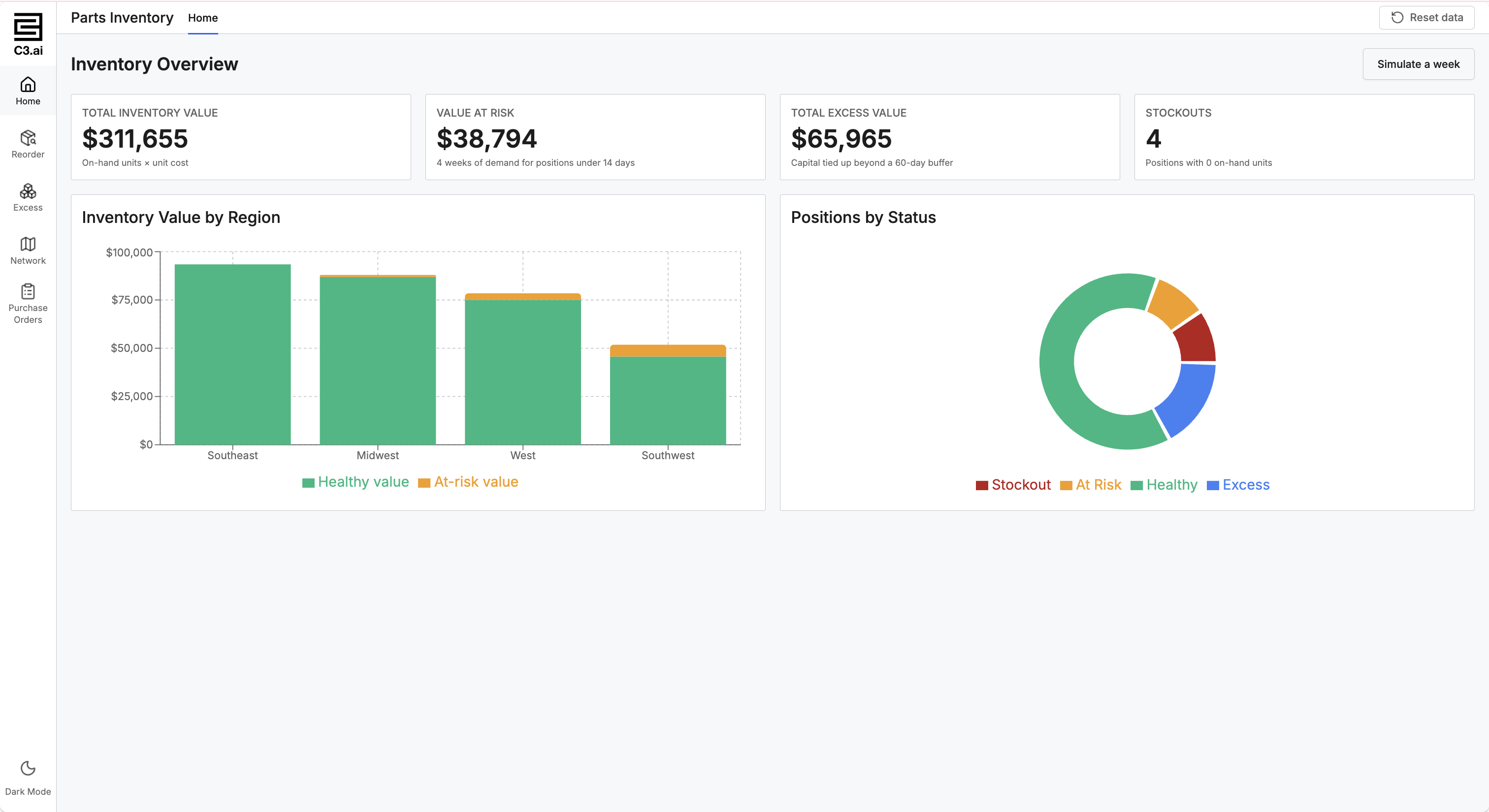The image size is (1489, 812).
Task: Click the $50,000 y-axis label
Action: click(x=132, y=348)
